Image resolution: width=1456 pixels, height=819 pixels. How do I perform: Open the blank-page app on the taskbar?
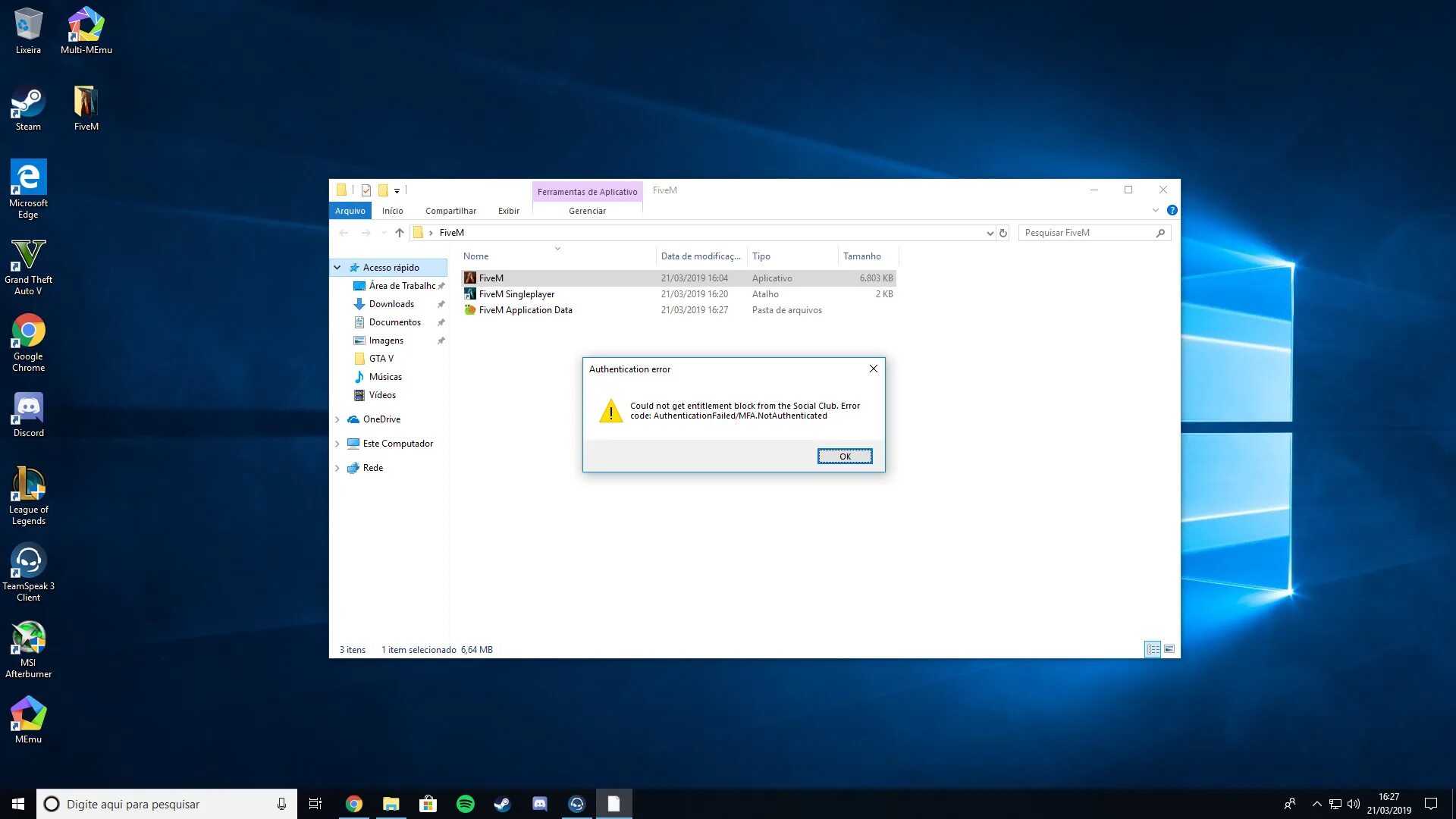tap(614, 804)
